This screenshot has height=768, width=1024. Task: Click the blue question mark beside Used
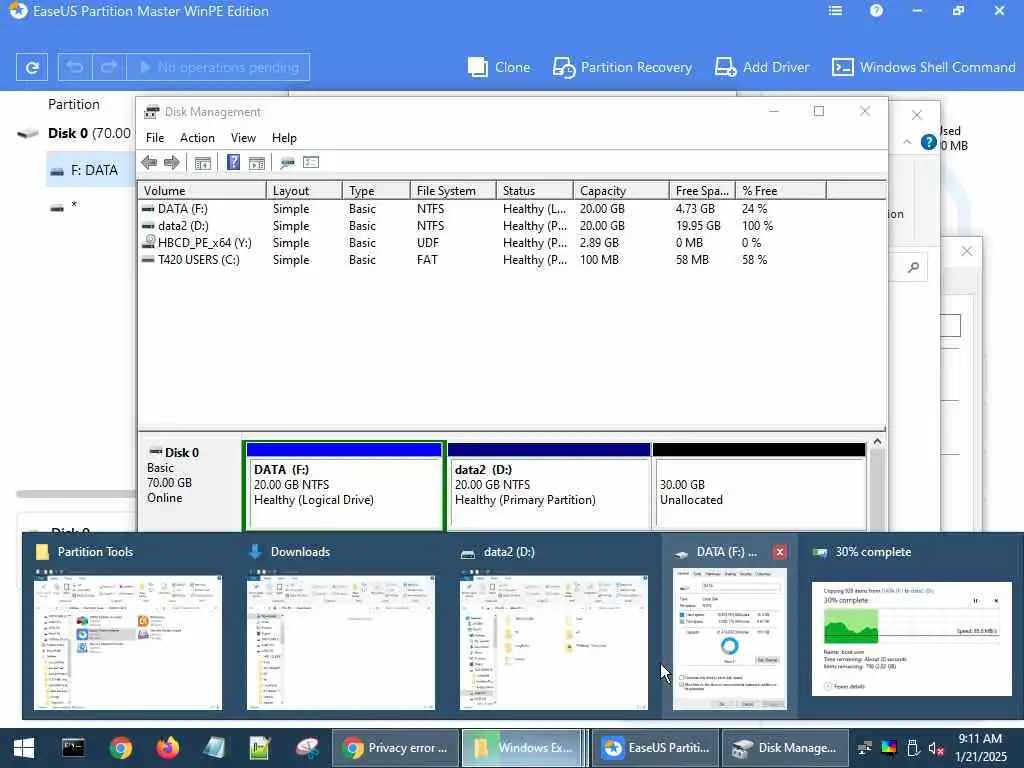click(x=928, y=142)
